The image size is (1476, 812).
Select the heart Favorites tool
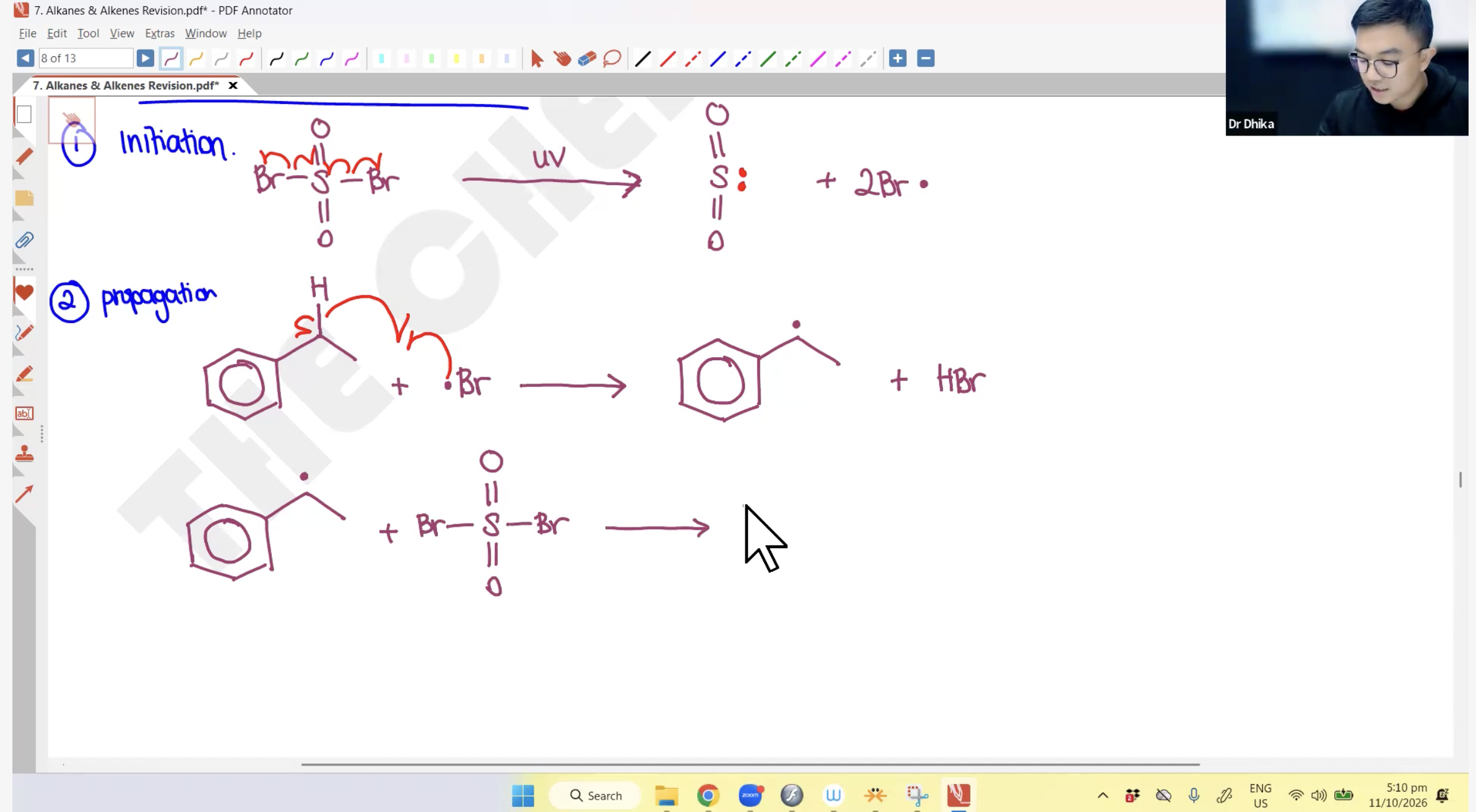pyautogui.click(x=24, y=292)
